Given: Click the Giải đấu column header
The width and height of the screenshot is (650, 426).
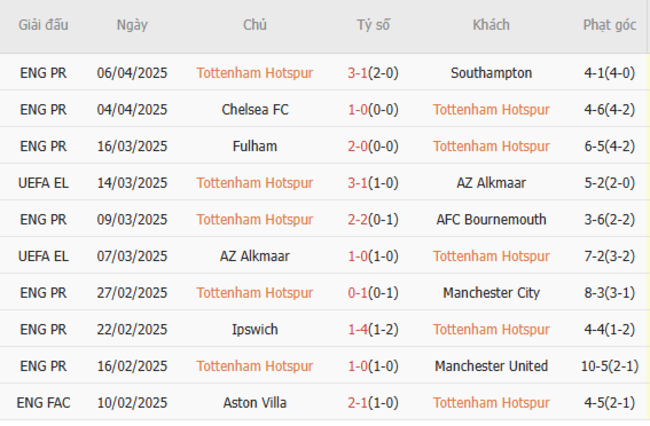Looking at the screenshot, I should (42, 25).
